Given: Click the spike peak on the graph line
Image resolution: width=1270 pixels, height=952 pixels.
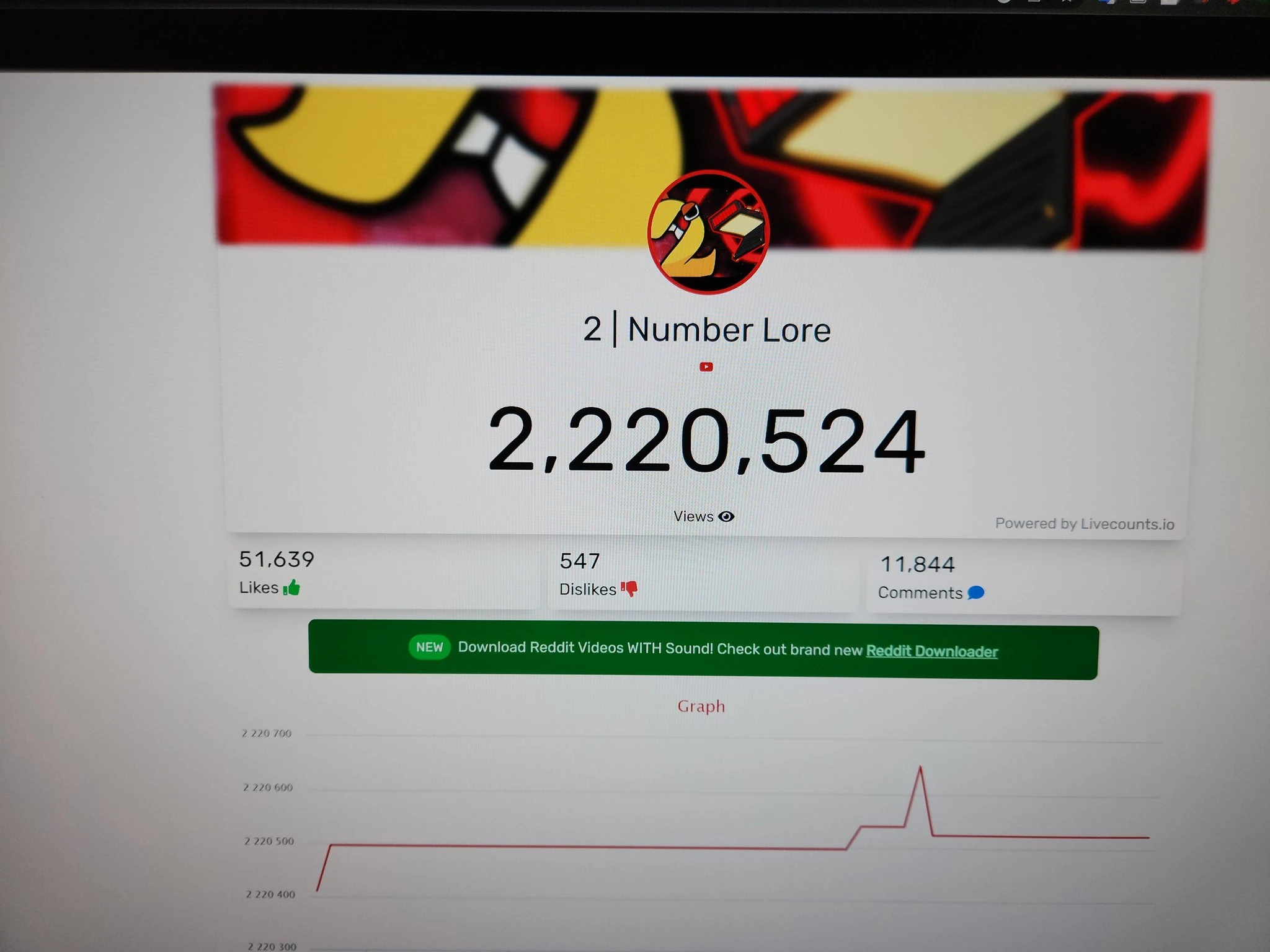Looking at the screenshot, I should coord(920,768).
